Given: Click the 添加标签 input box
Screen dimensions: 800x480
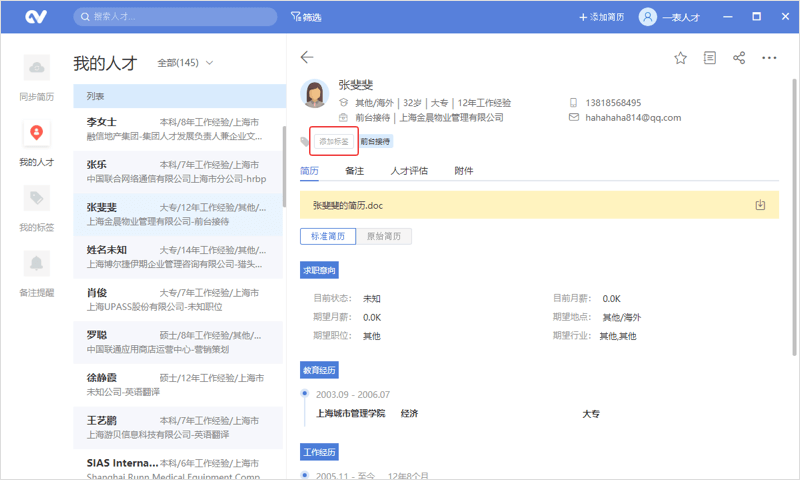Looking at the screenshot, I should click(x=334, y=141).
